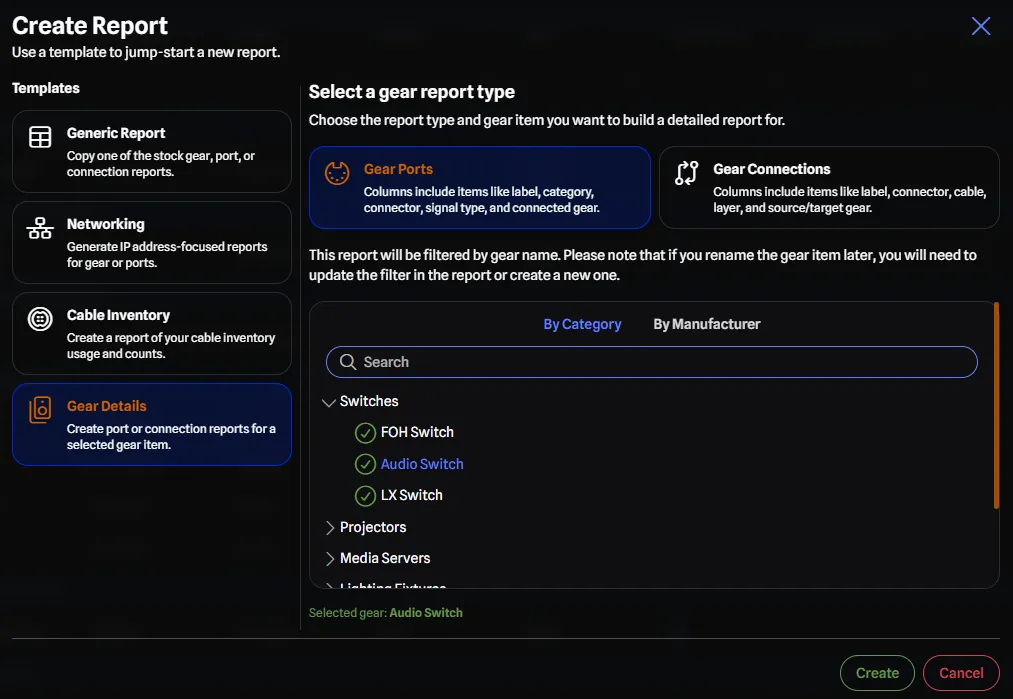
Task: Collapse the Switches category
Action: (x=329, y=402)
